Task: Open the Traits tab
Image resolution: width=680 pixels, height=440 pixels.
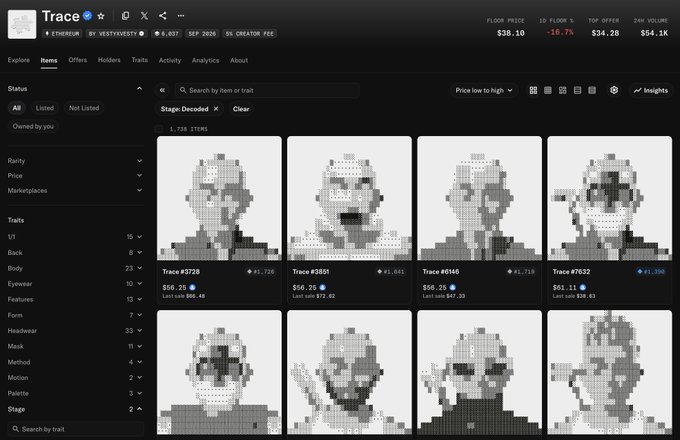Action: coord(140,60)
